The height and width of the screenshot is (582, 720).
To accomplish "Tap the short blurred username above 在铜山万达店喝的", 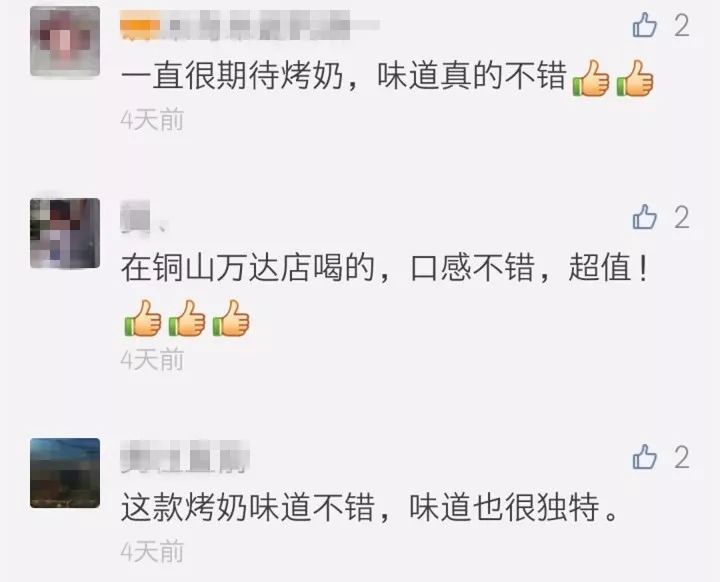I will [x=143, y=217].
